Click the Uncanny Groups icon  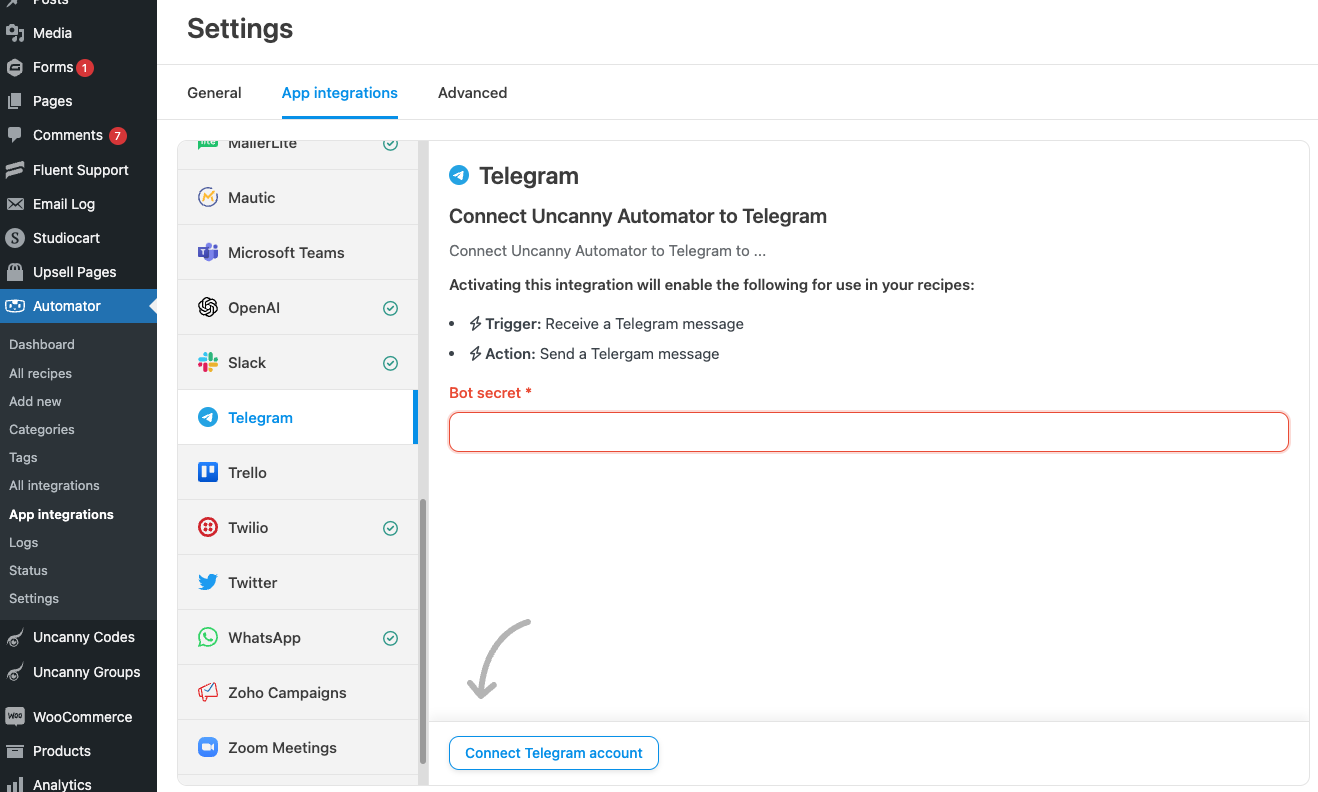(15, 672)
